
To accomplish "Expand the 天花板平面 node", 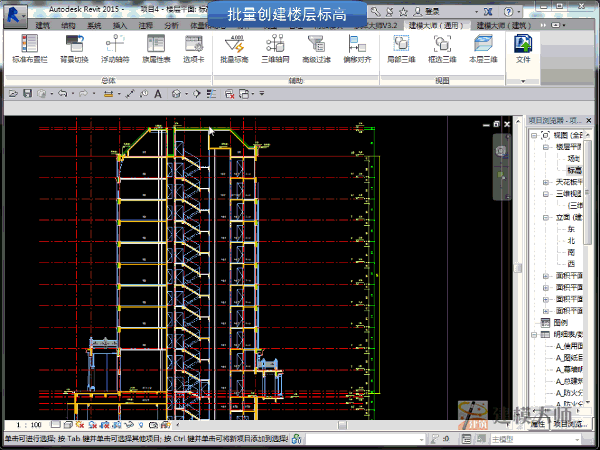I will (x=546, y=182).
